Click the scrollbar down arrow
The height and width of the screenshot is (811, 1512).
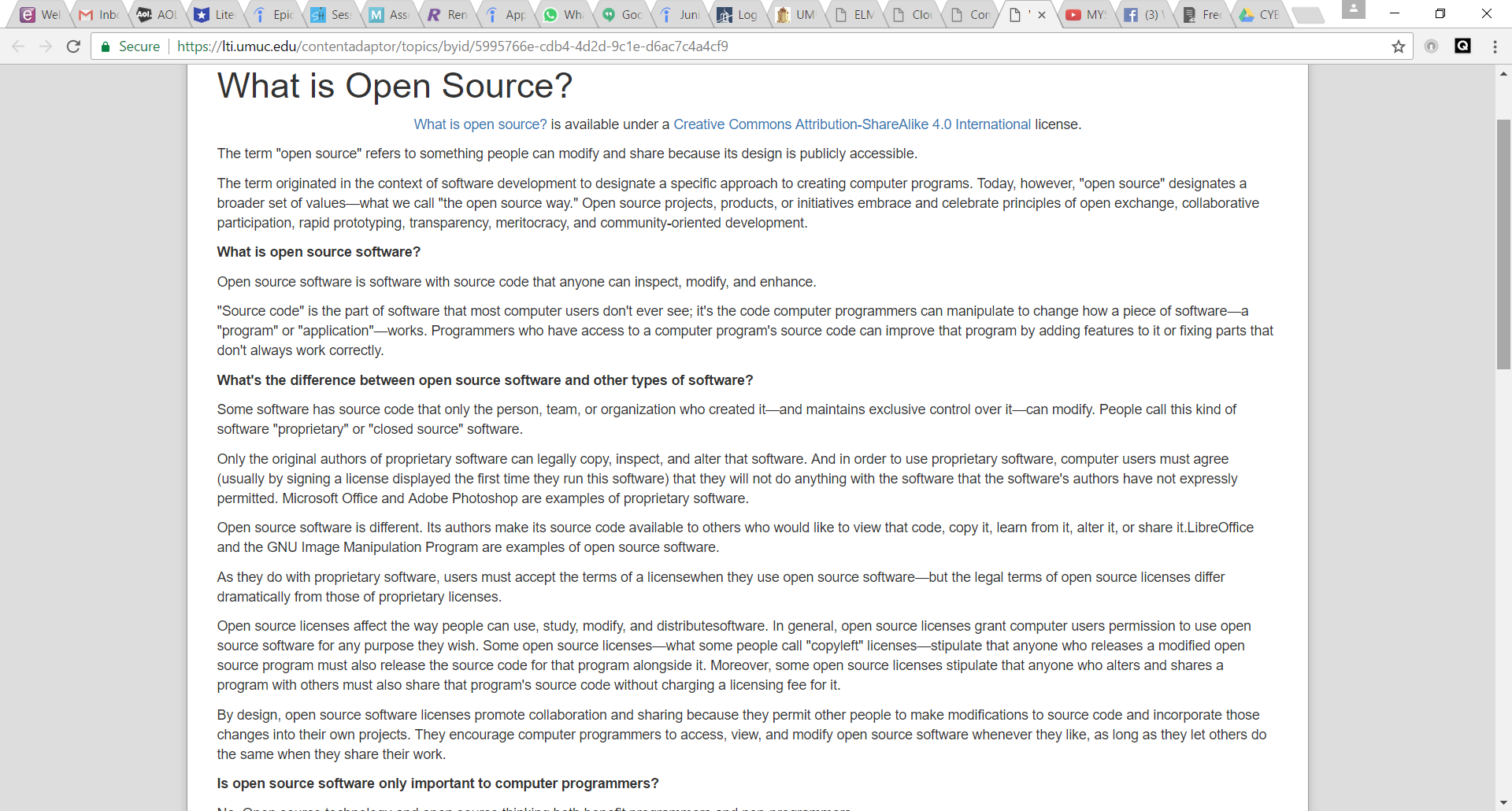pos(1503,803)
